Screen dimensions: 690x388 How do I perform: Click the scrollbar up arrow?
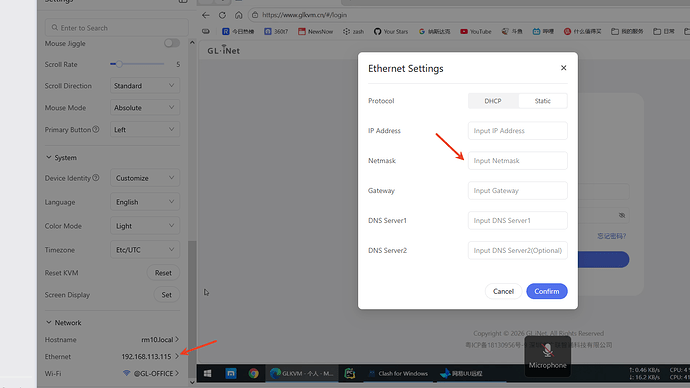coord(192,43)
